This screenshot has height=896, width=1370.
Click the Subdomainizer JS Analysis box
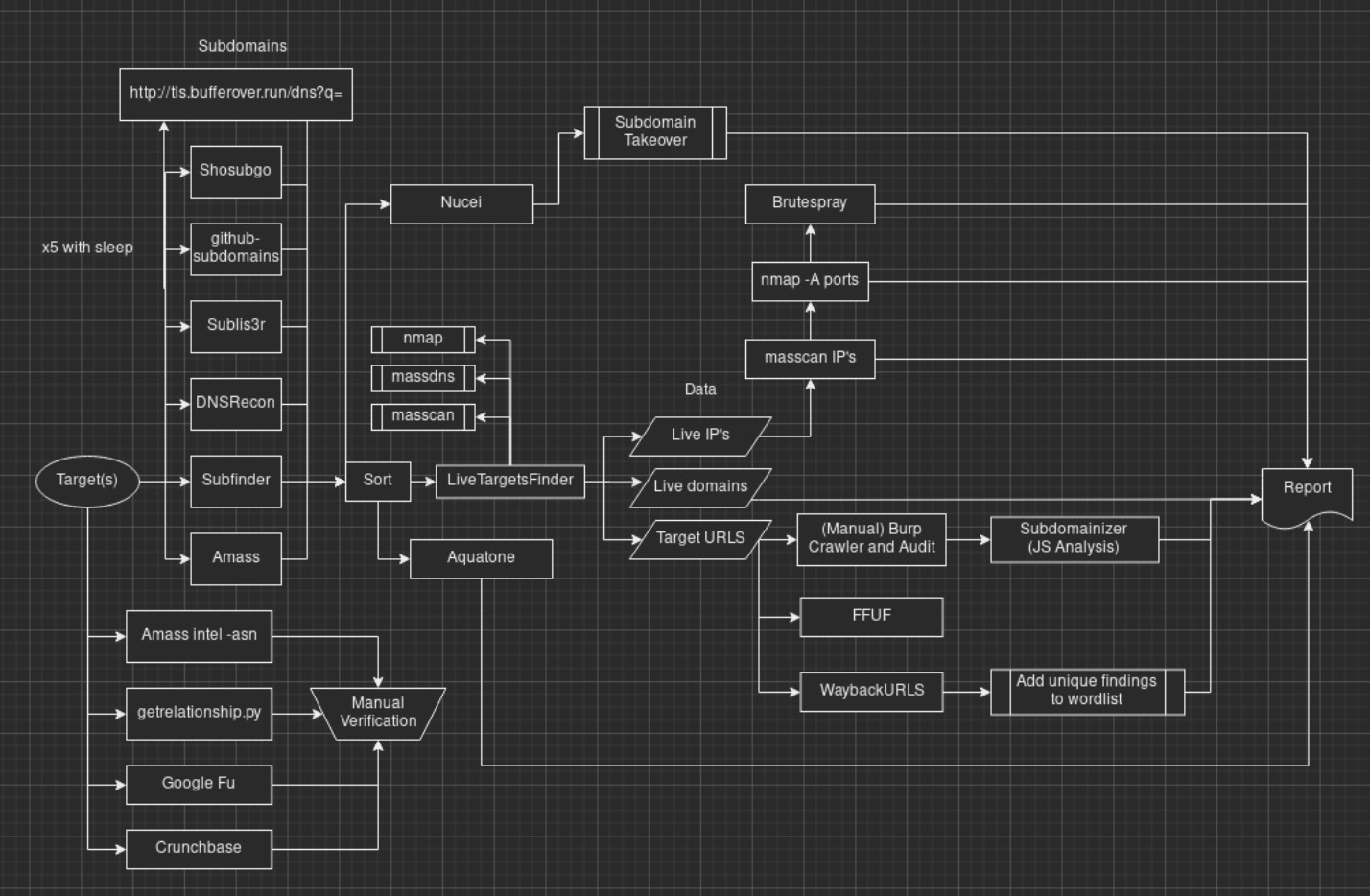coord(1075,539)
